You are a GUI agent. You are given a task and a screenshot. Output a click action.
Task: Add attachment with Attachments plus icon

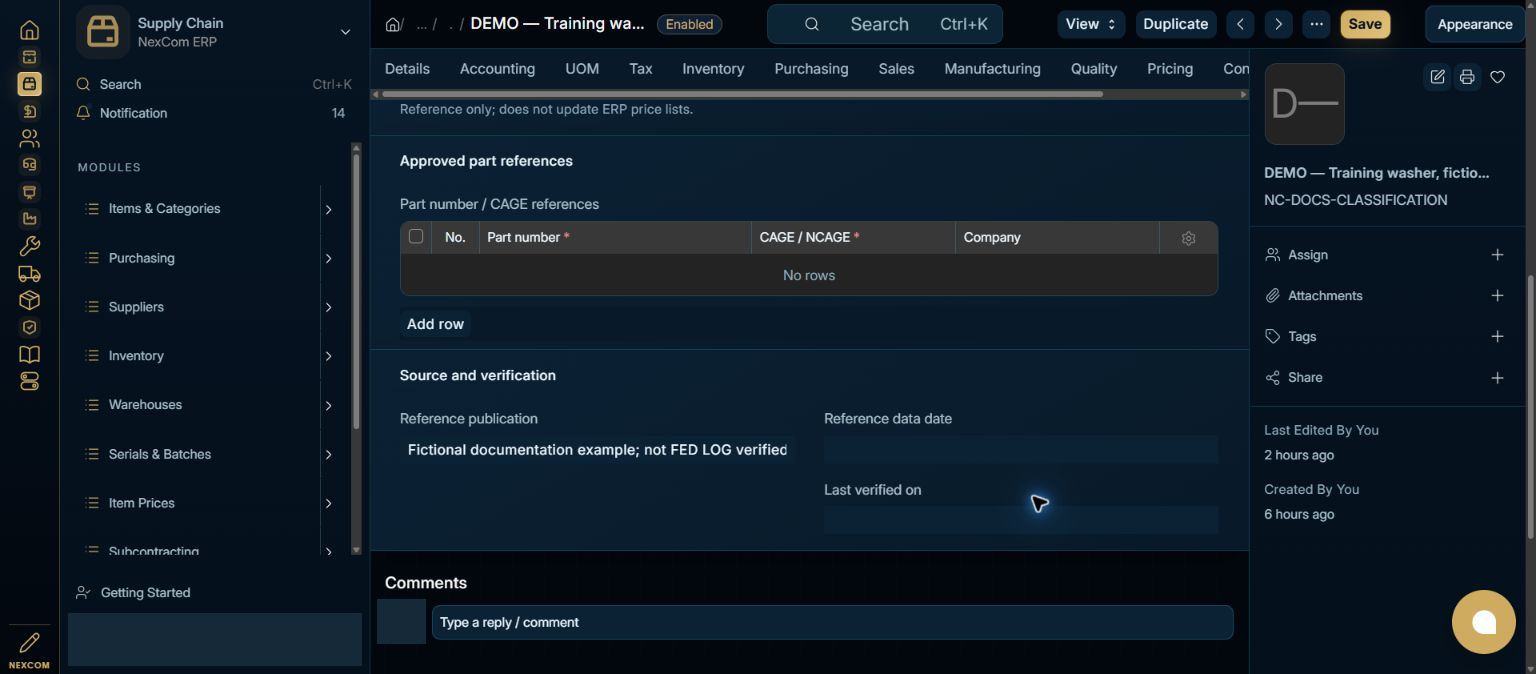point(1497,296)
